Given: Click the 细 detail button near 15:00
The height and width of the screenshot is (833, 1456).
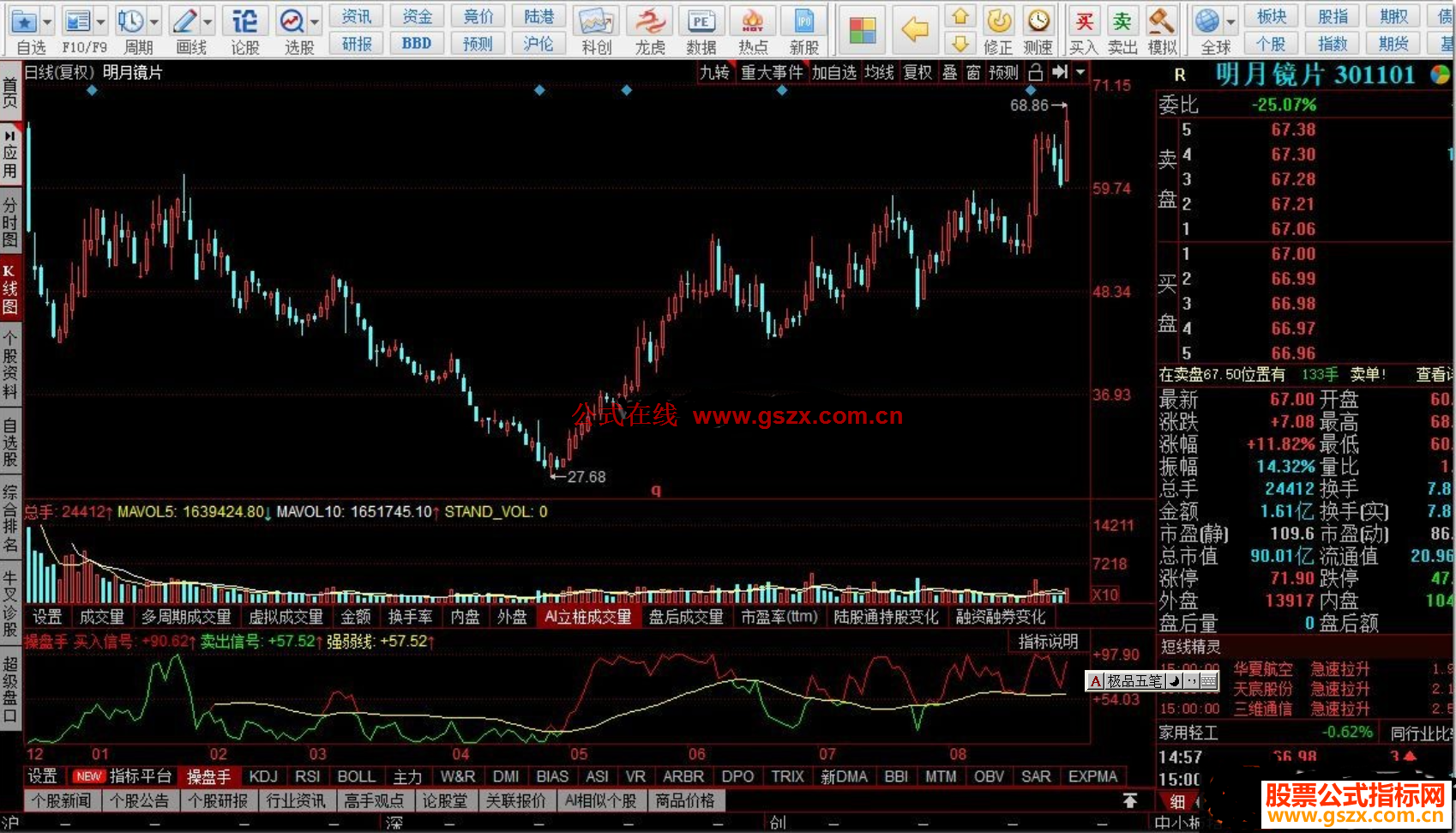Looking at the screenshot, I should tap(1177, 801).
